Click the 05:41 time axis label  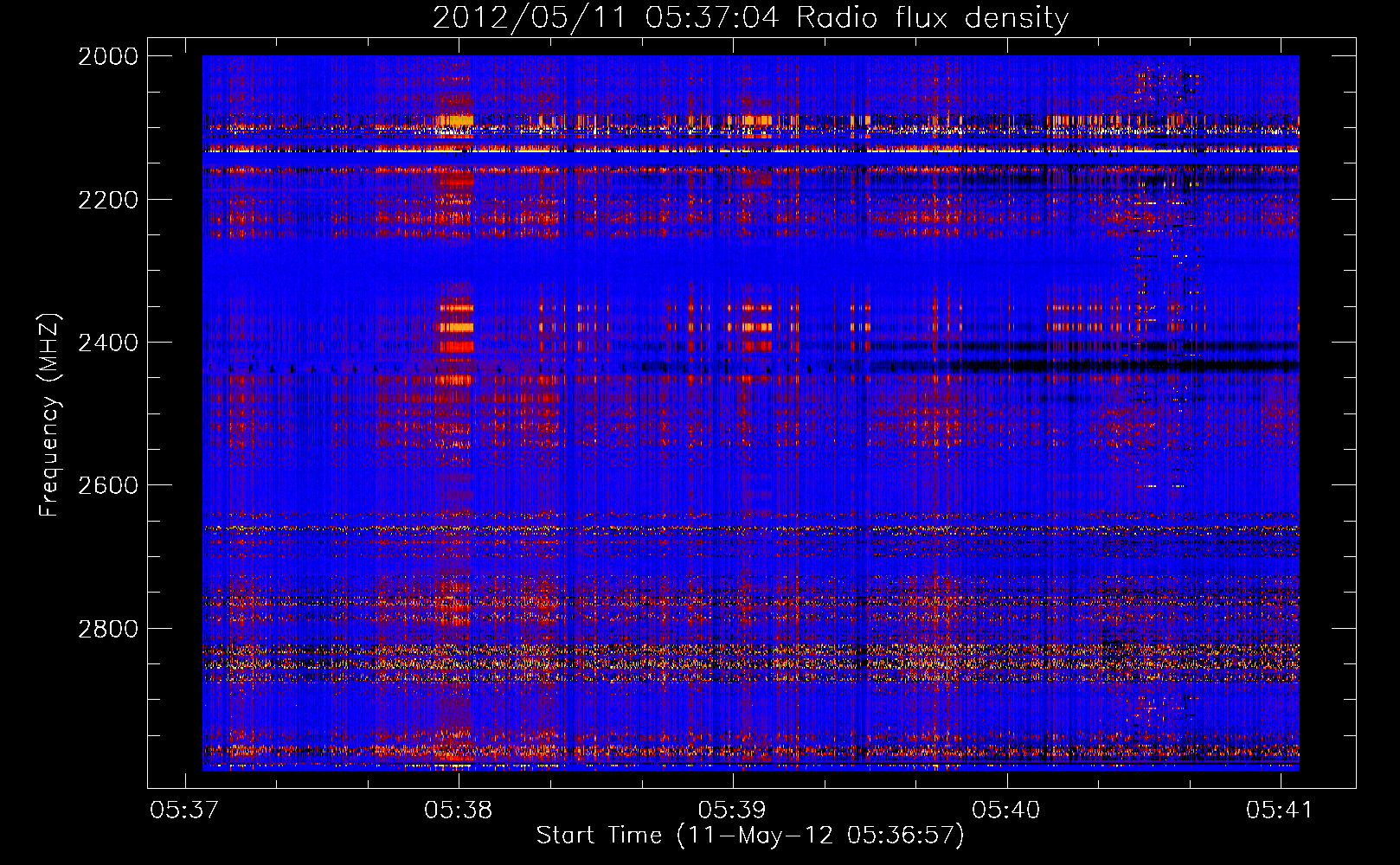(x=1280, y=810)
